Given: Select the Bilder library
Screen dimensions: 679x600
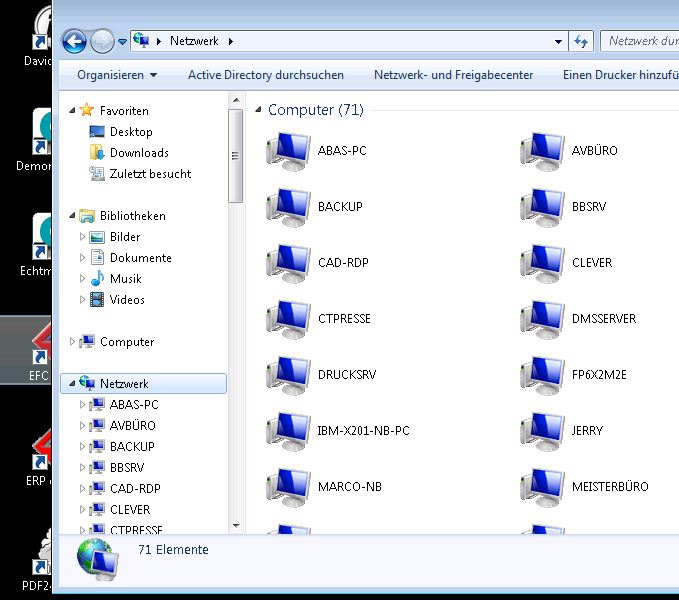Looking at the screenshot, I should [x=125, y=237].
